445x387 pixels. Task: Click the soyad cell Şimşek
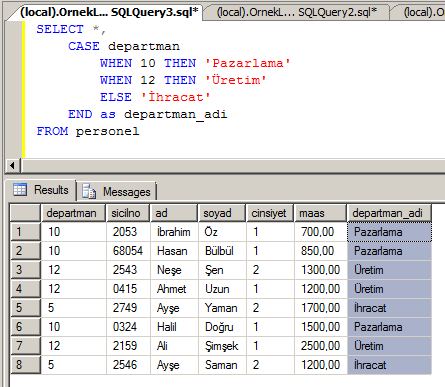click(222, 346)
